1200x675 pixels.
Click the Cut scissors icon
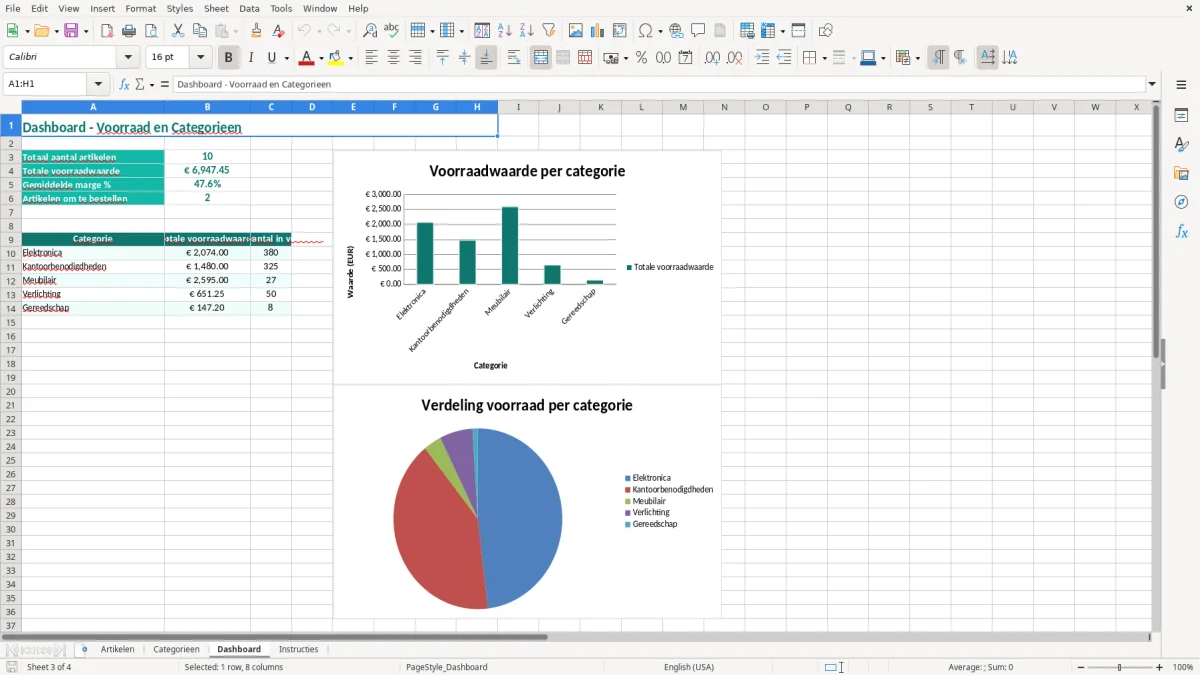[x=178, y=31]
